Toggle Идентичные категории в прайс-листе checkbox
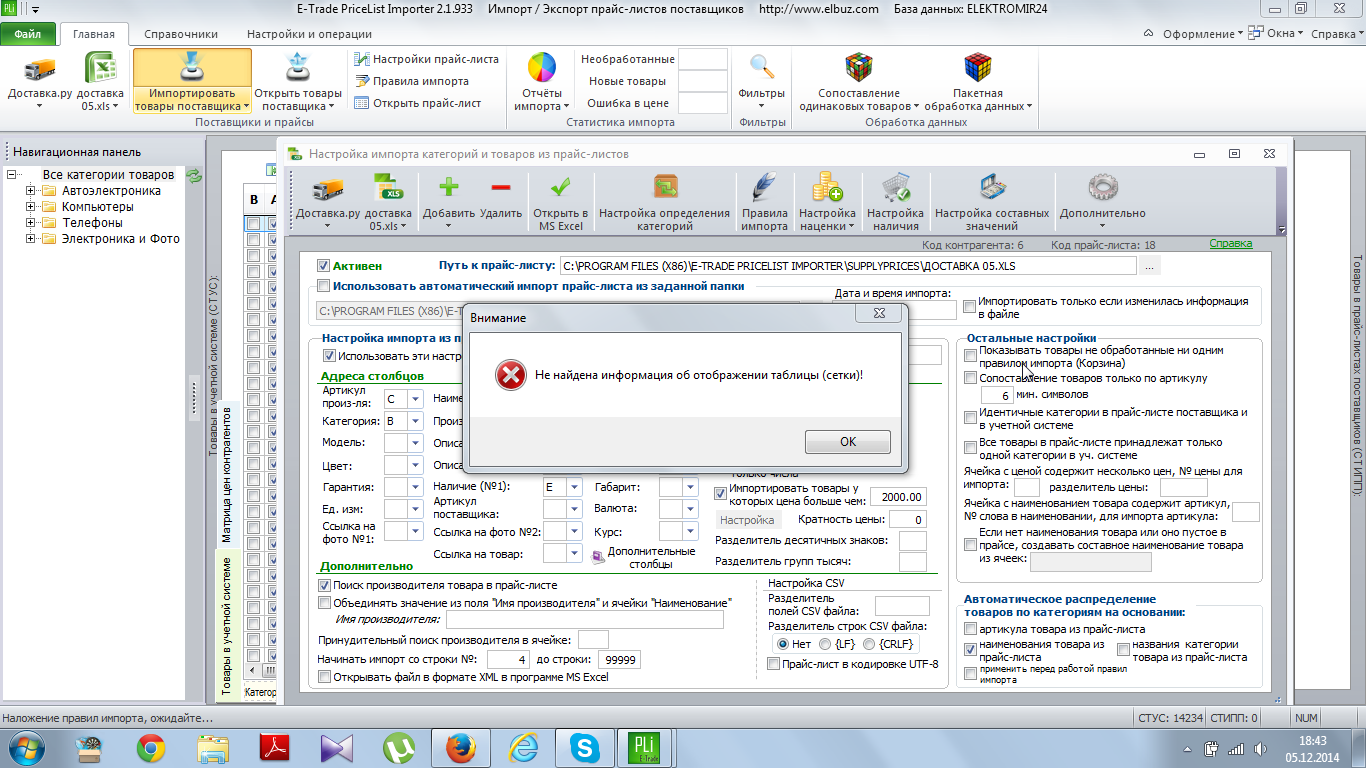The height and width of the screenshot is (768, 1366). pos(970,418)
